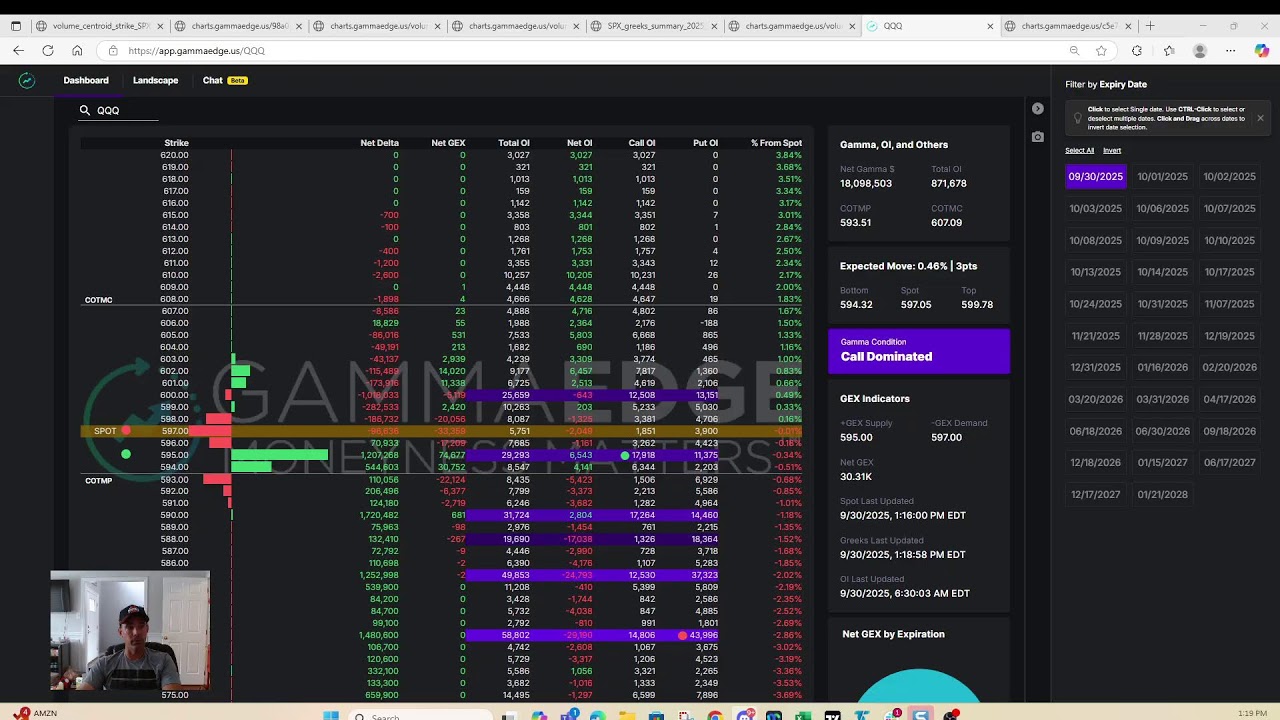Open Windows Start from the taskbar
This screenshot has width=1280, height=720.
point(331,715)
